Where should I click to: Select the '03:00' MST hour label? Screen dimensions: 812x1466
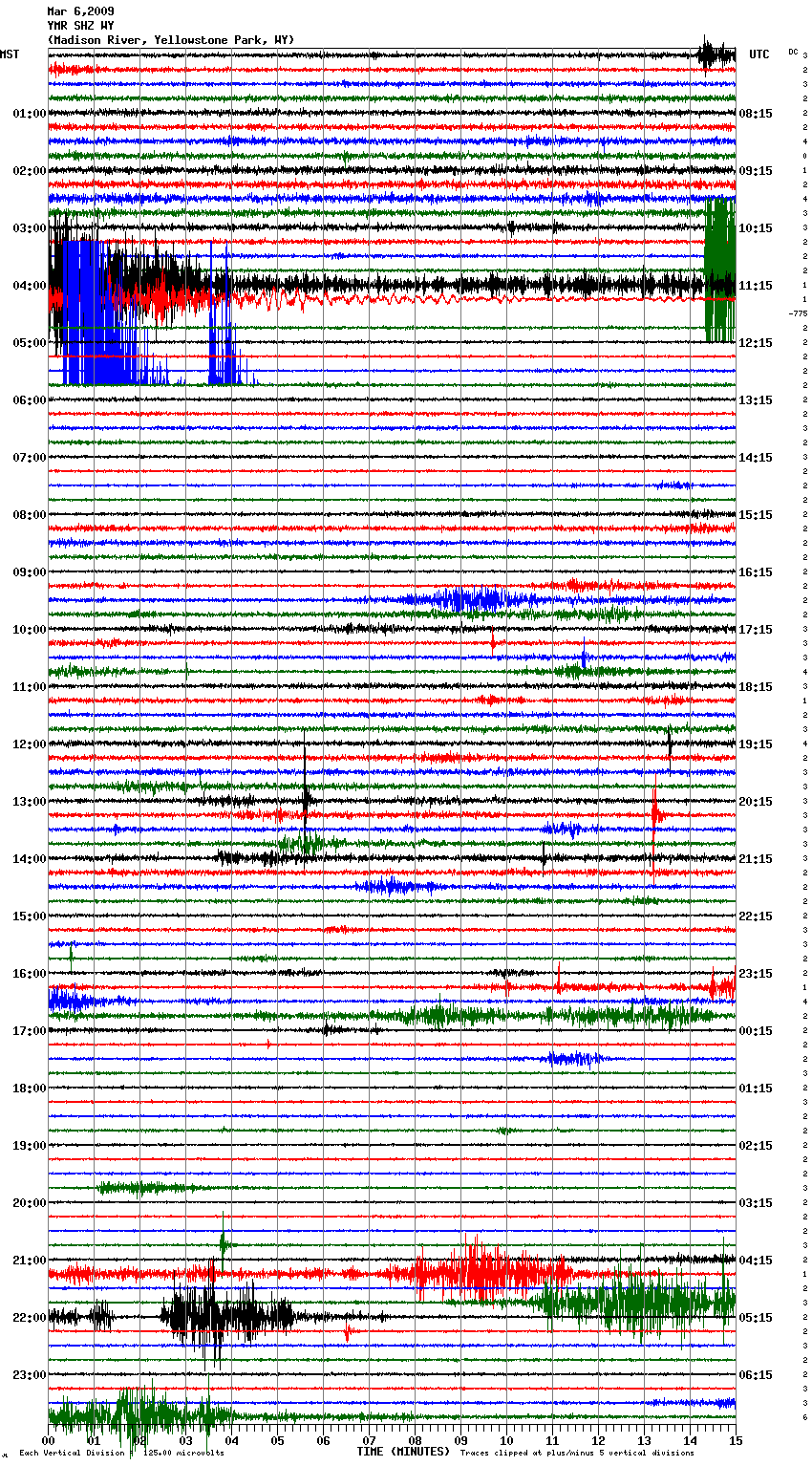point(29,228)
